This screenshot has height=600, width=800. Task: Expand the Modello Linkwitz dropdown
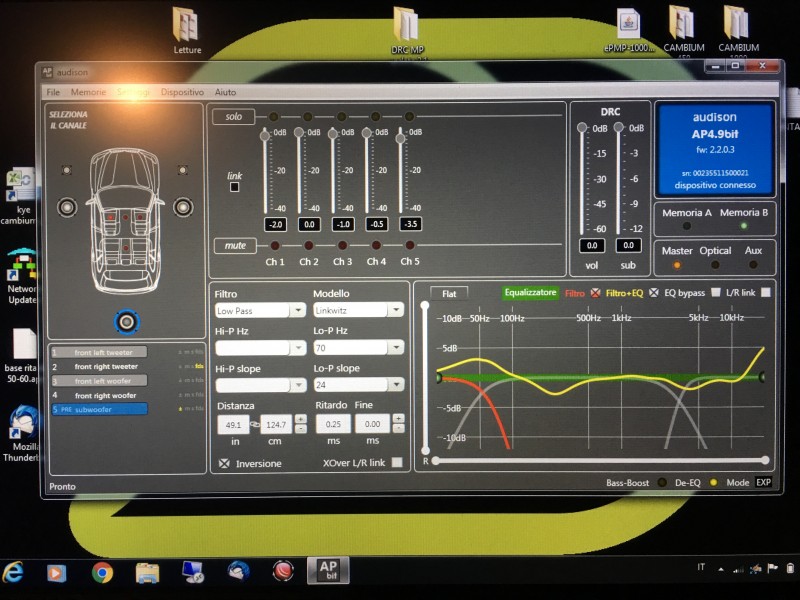[x=358, y=310]
